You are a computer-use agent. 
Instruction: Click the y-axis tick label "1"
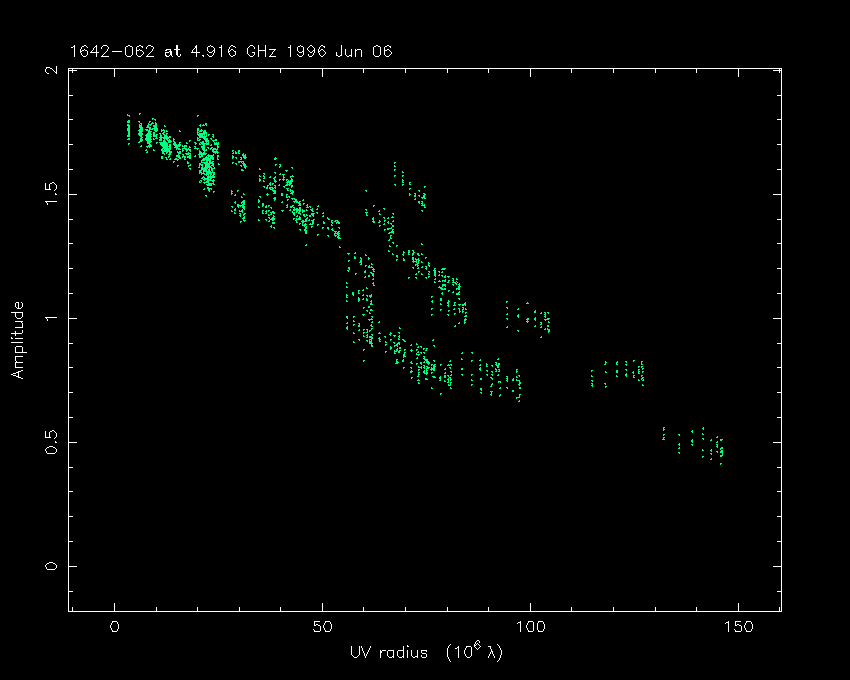click(50, 318)
